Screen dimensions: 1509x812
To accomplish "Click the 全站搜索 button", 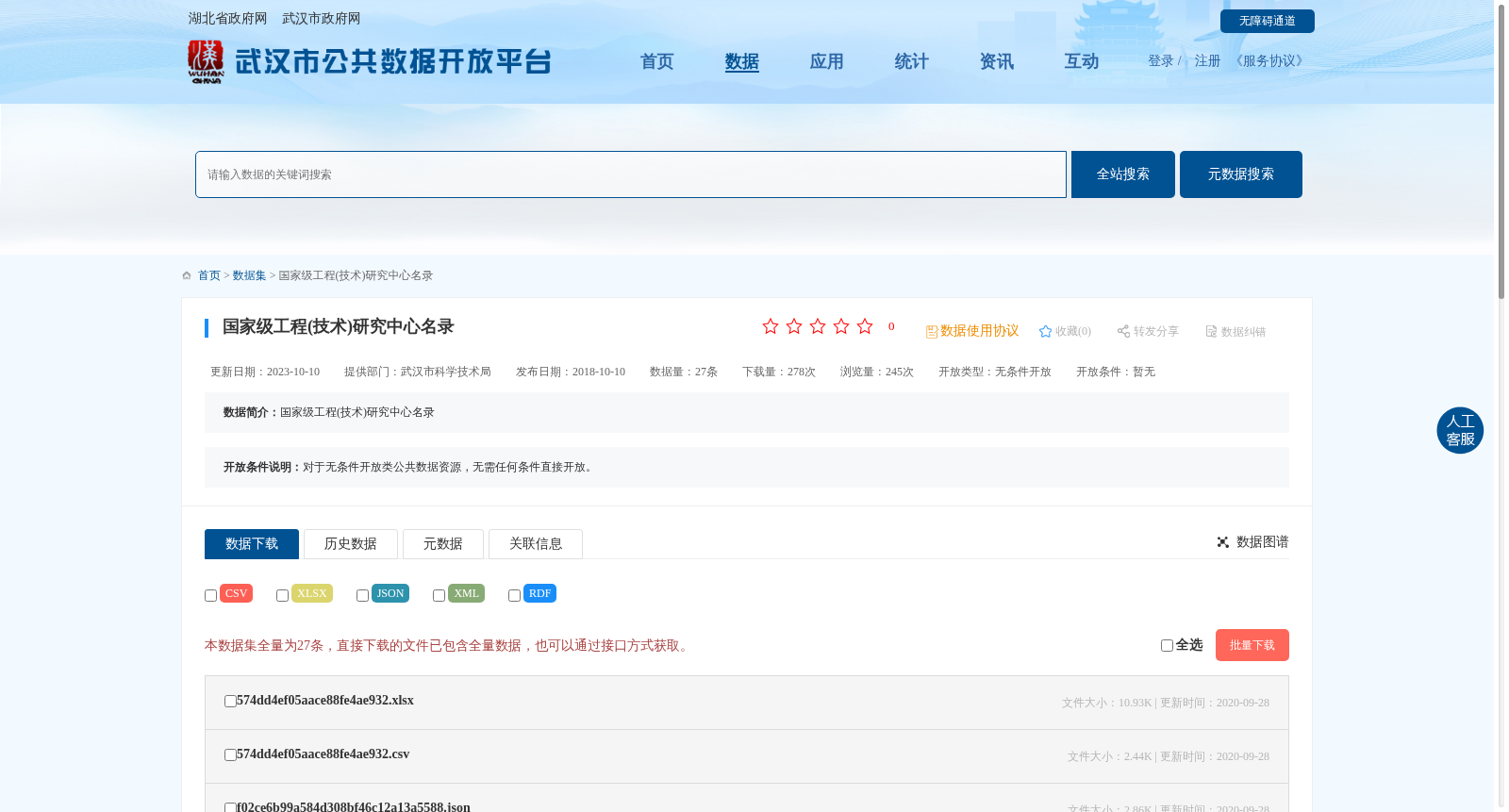I will tap(1123, 174).
